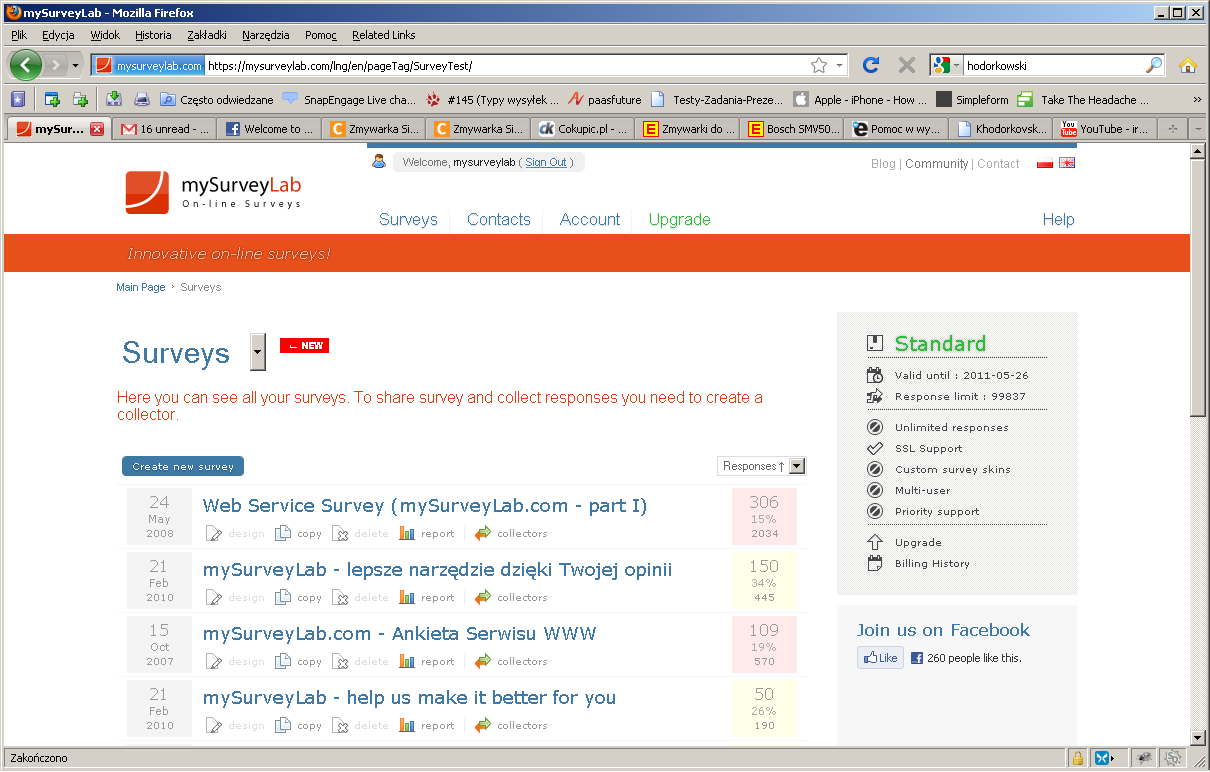Image resolution: width=1210 pixels, height=772 pixels.
Task: Switch to the Cokupic.pl tab
Action: click(583, 129)
